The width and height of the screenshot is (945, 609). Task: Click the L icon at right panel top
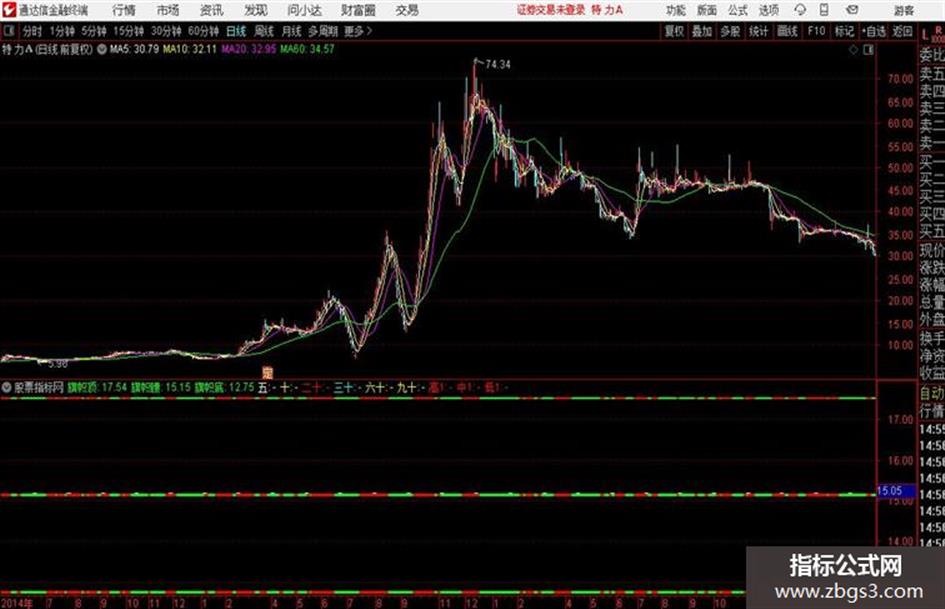[925, 35]
